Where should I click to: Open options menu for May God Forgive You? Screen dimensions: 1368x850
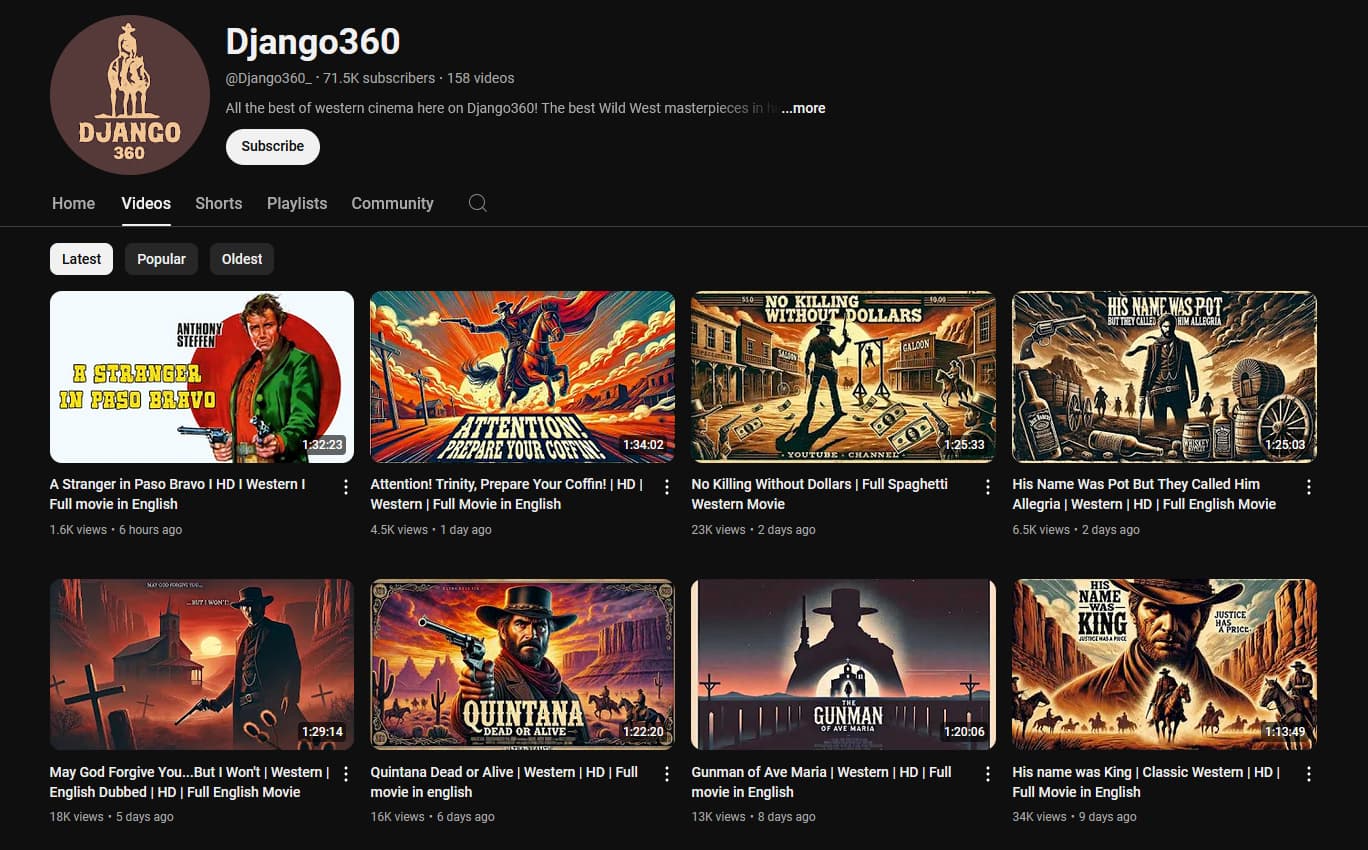[x=346, y=774]
